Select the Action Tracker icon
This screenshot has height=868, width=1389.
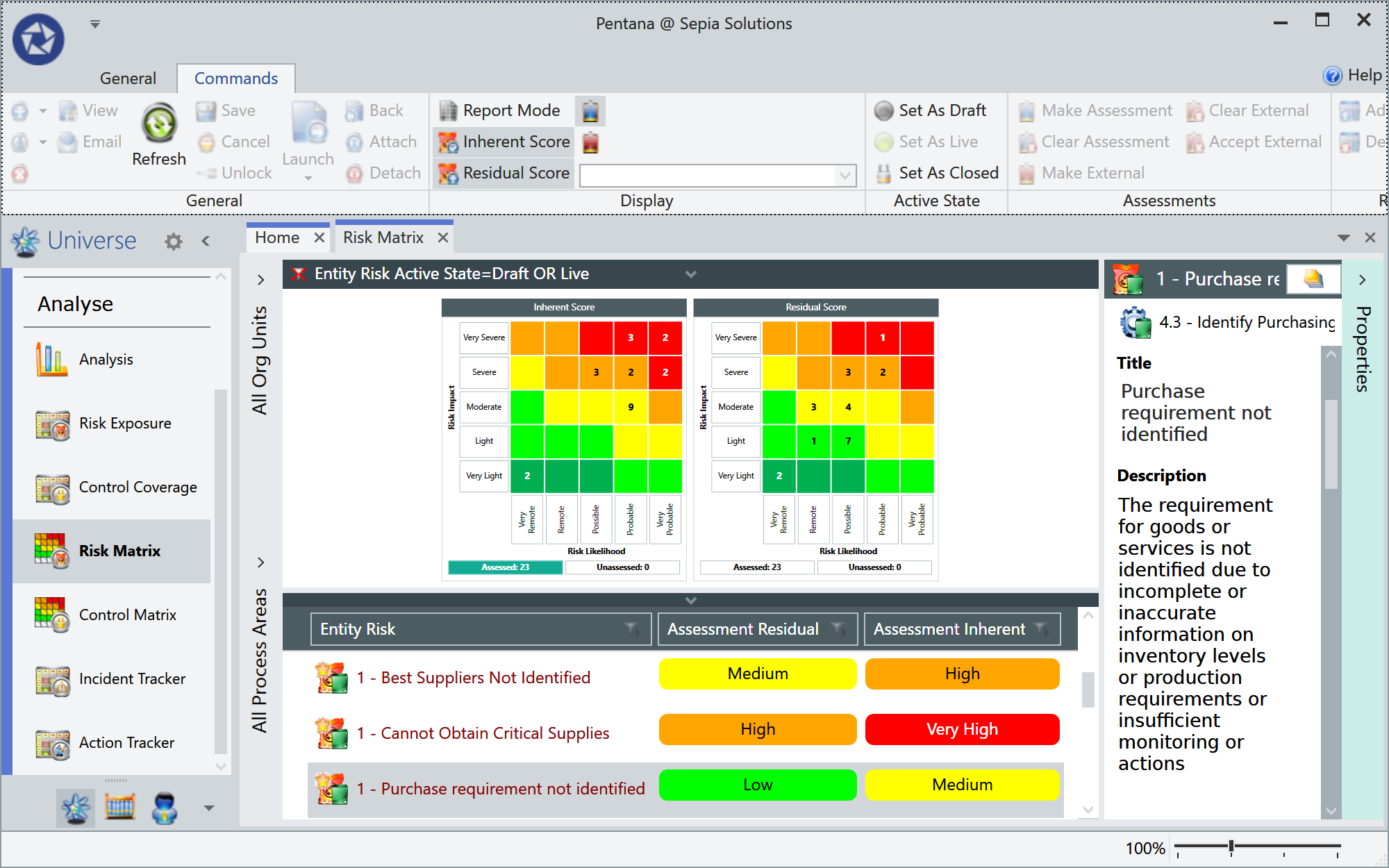[x=52, y=743]
